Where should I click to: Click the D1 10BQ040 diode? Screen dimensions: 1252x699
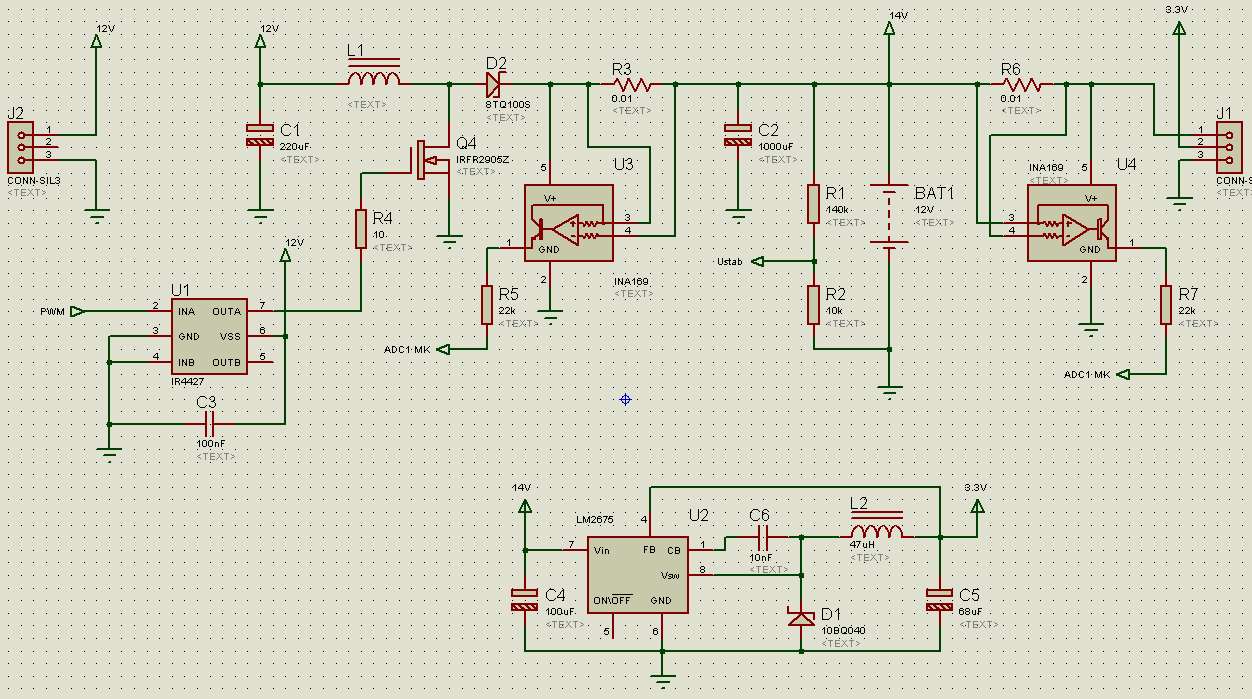point(801,618)
